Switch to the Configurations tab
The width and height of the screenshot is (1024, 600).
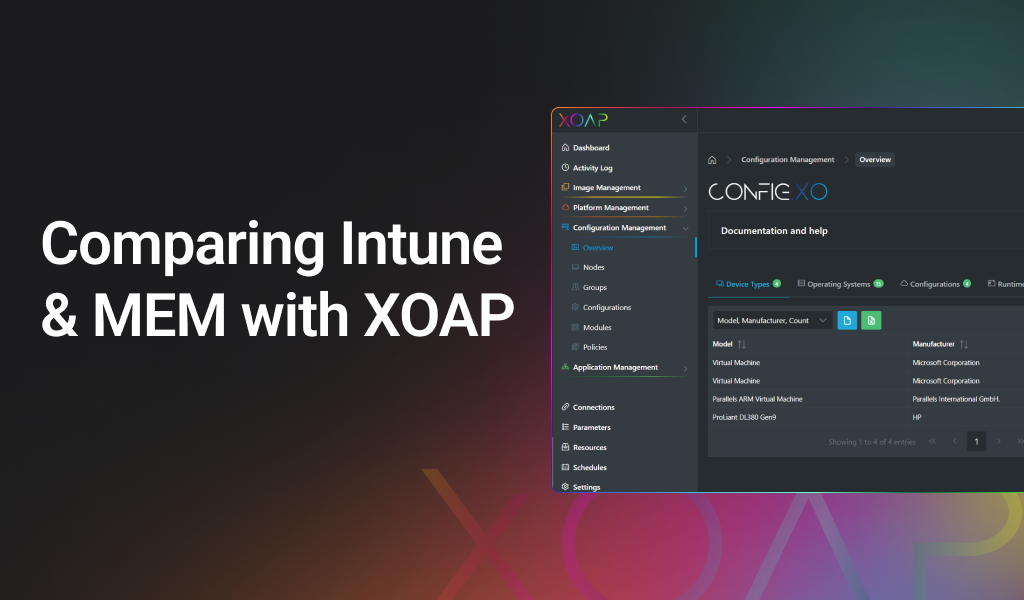[x=935, y=284]
